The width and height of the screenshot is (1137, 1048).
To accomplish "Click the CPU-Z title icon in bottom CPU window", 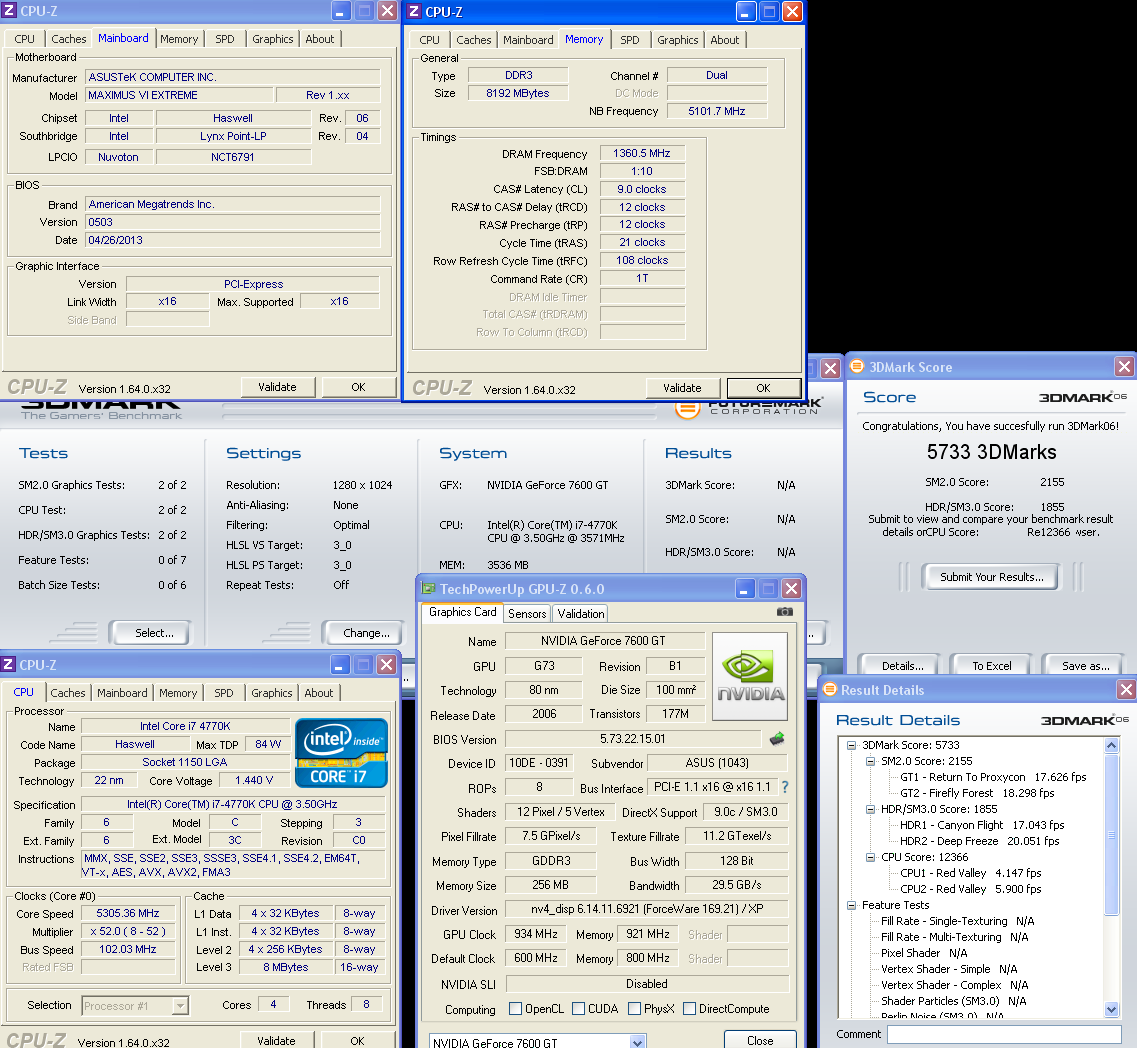I will click(x=8, y=664).
